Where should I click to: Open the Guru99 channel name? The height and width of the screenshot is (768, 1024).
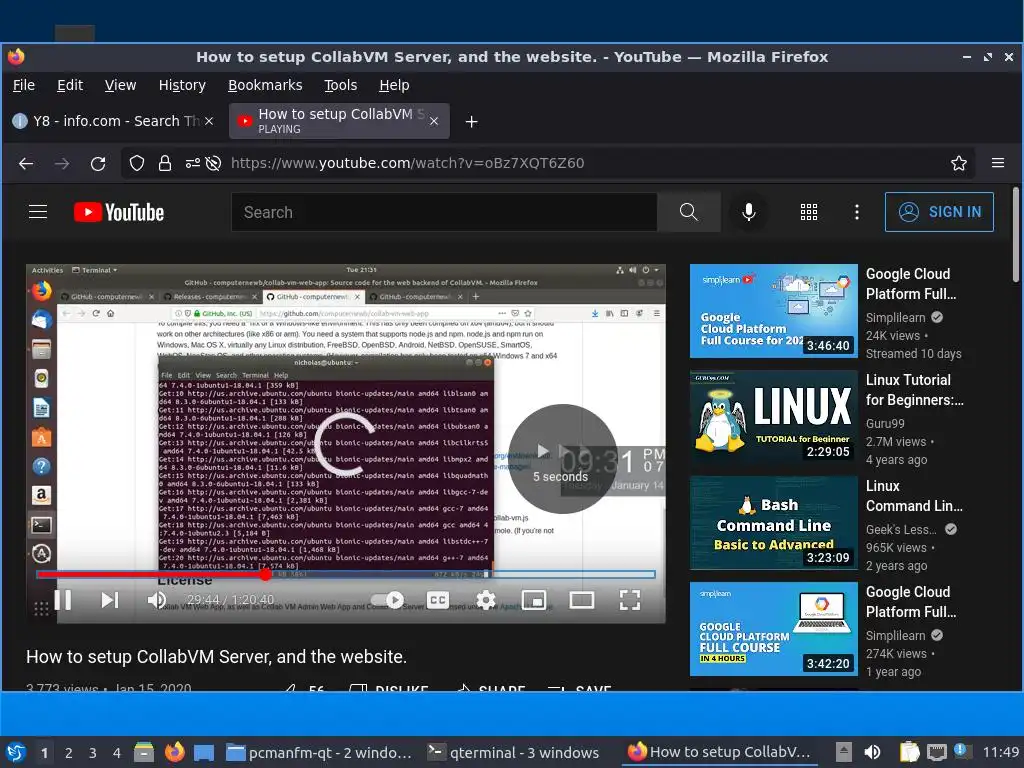[885, 423]
